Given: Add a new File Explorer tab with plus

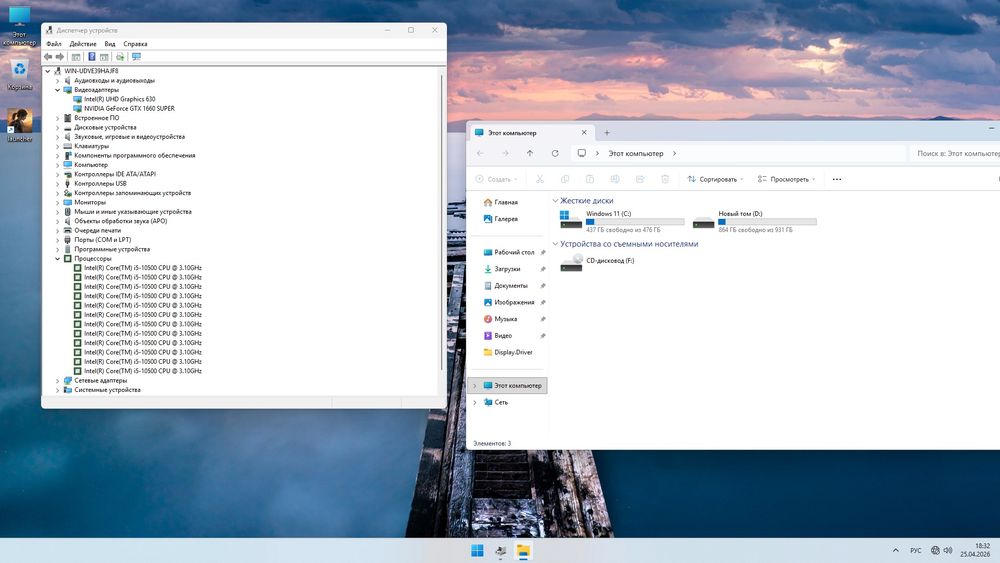Looking at the screenshot, I should point(607,133).
